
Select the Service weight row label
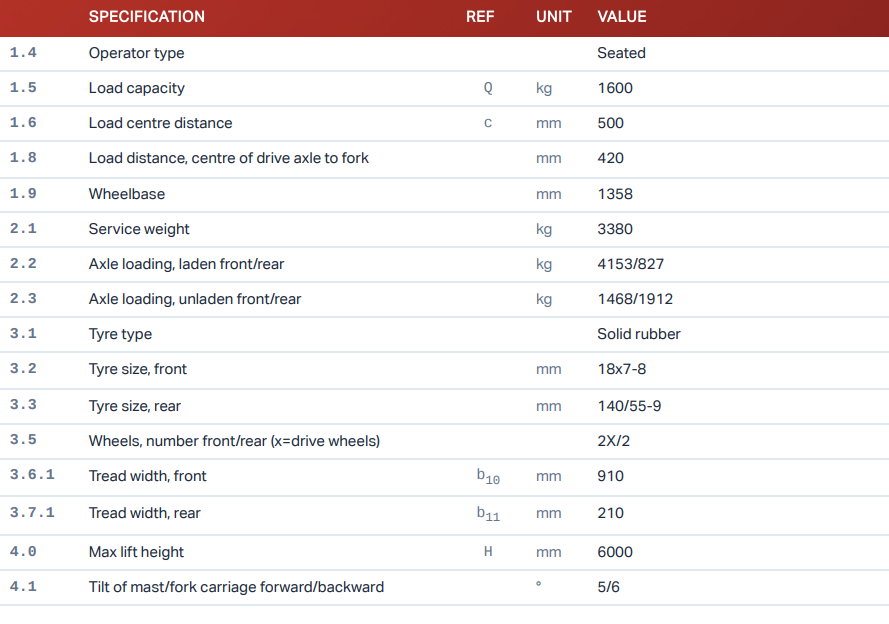[139, 229]
